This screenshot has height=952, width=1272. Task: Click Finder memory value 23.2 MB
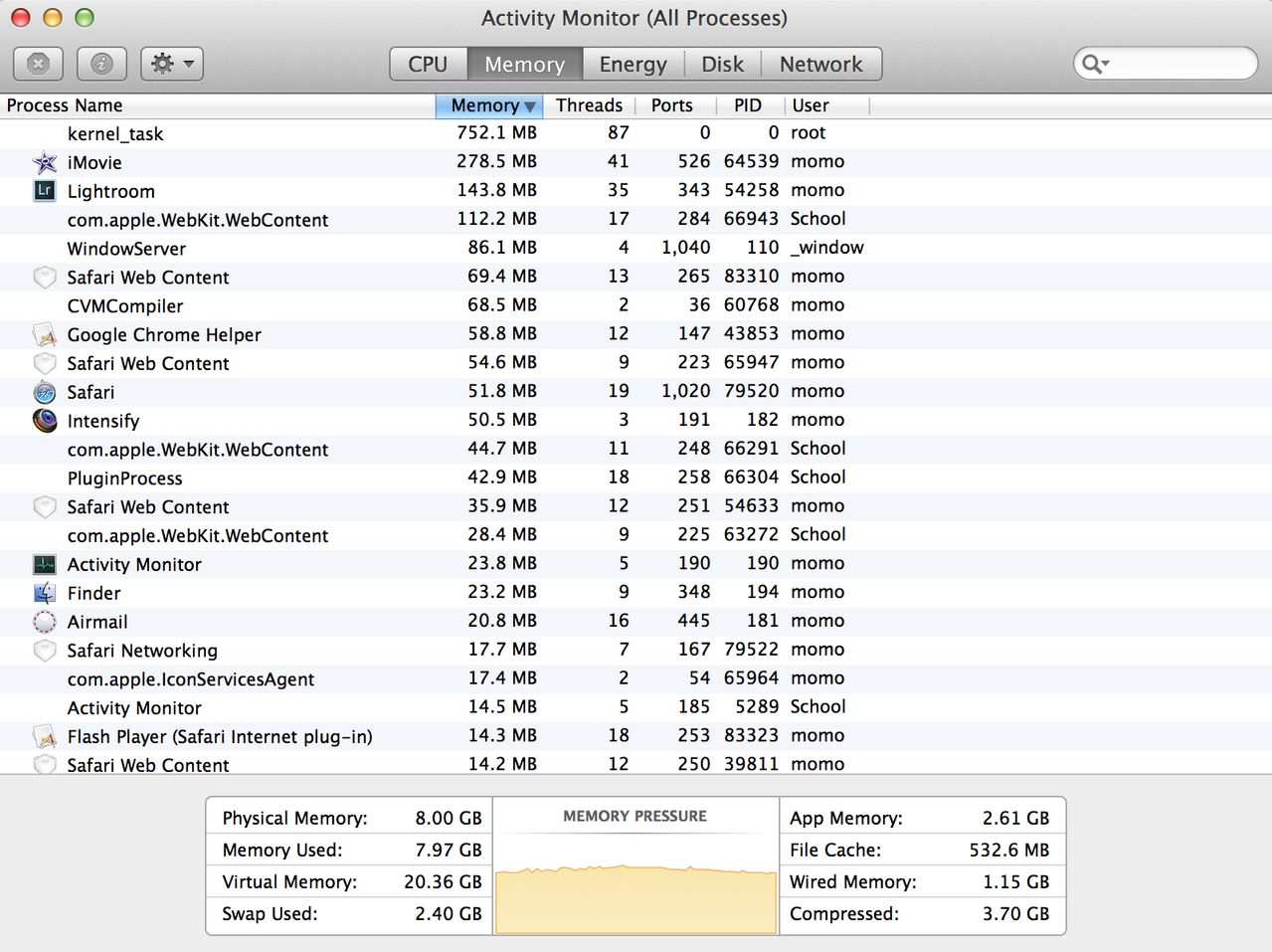(502, 592)
